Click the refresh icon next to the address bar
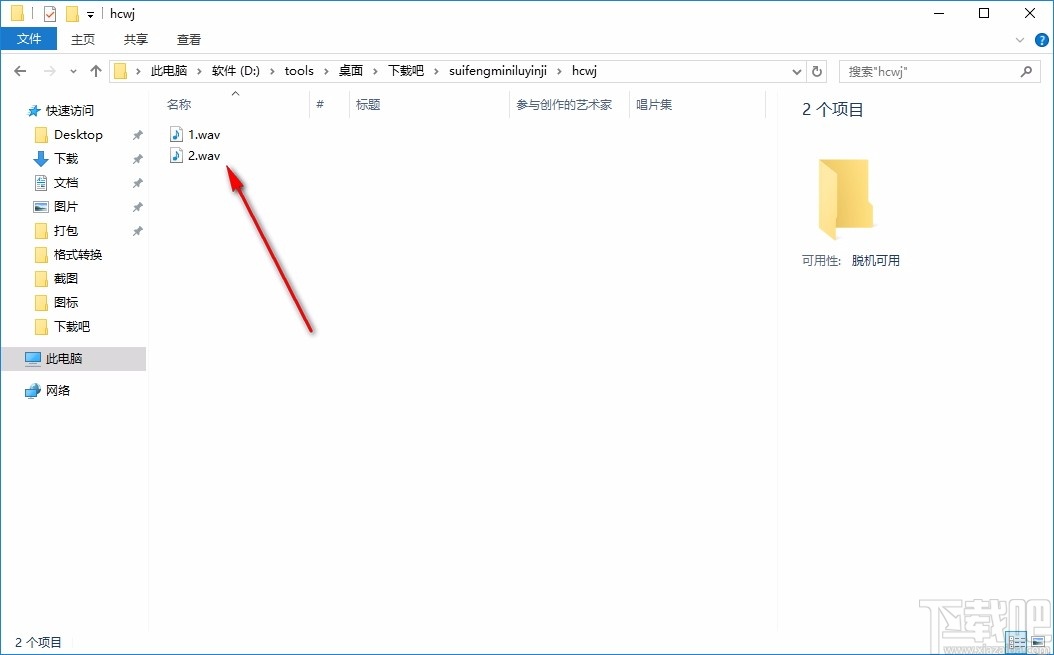Screen dimensions: 1054x655 pos(817,71)
